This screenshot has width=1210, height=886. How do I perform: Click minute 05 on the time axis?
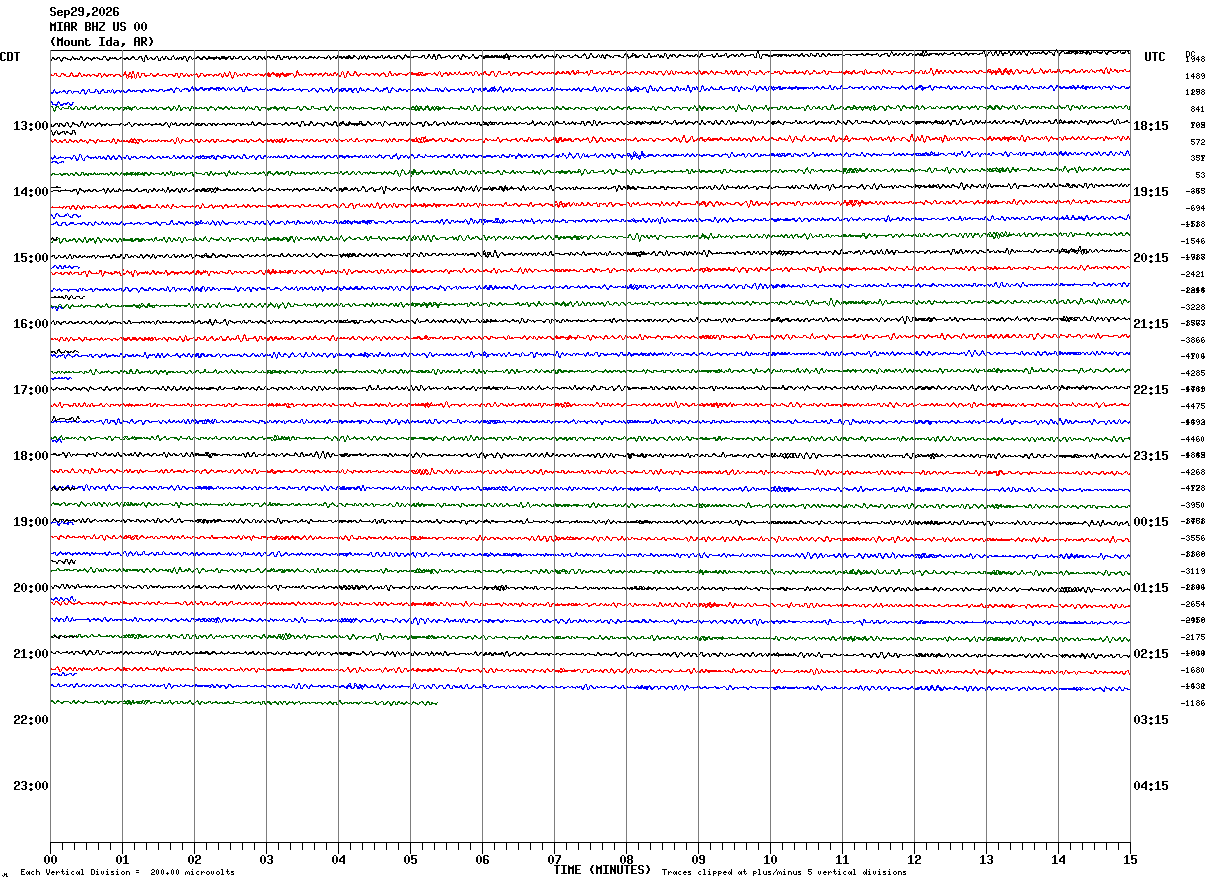coord(410,859)
